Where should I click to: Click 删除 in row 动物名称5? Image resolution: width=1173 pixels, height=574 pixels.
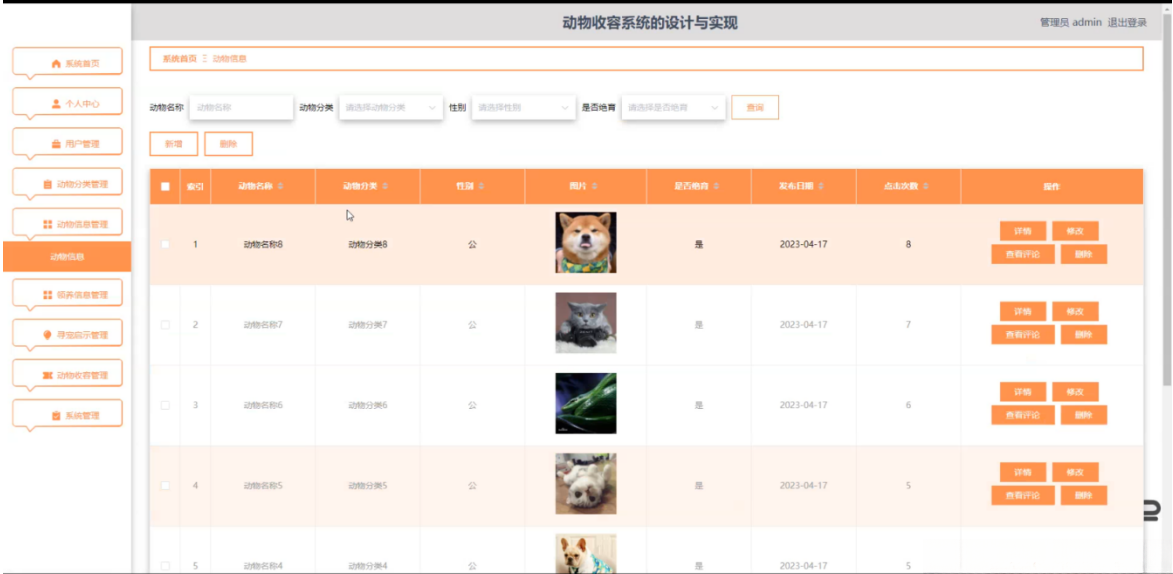pos(1083,495)
